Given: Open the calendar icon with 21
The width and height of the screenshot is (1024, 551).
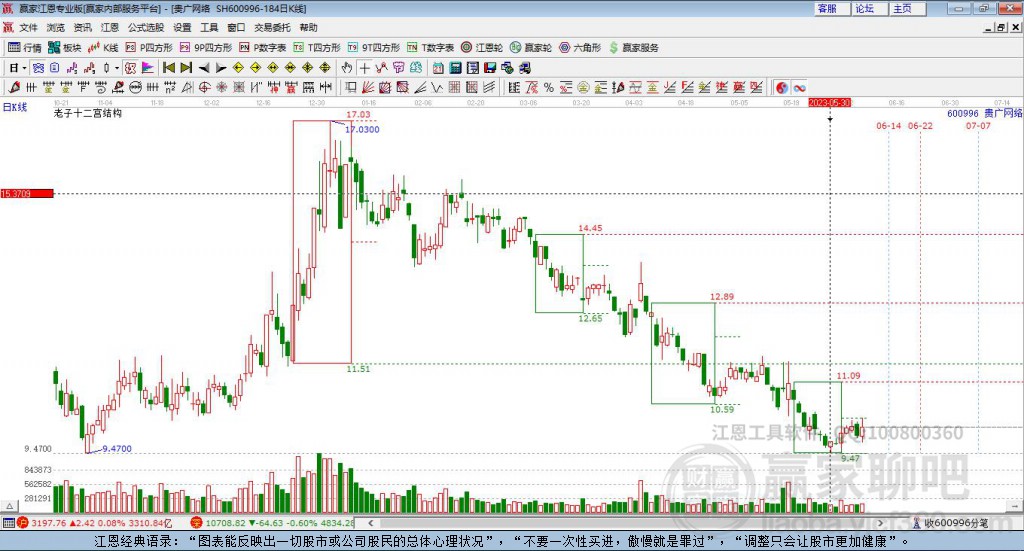Looking at the screenshot, I should [x=438, y=68].
